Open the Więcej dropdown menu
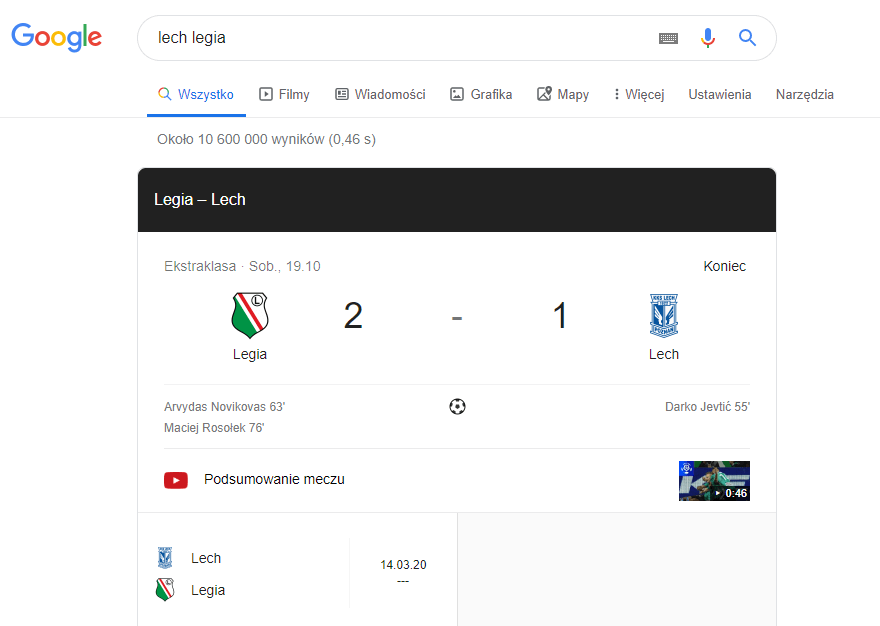 [x=639, y=95]
